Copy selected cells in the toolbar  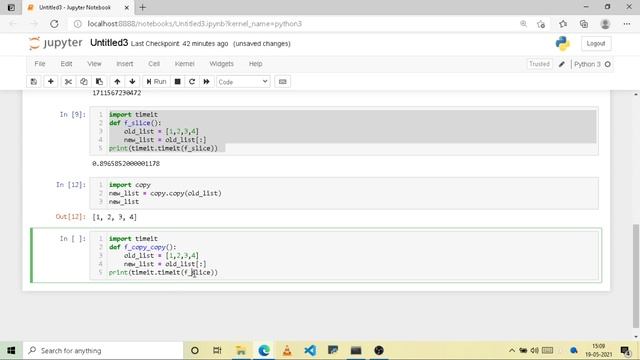[x=84, y=82]
